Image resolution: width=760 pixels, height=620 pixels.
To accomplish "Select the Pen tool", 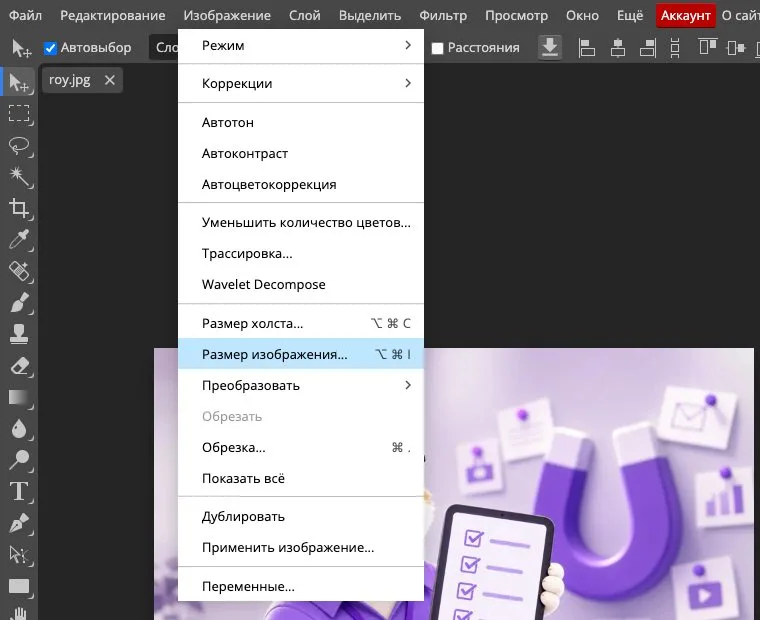I will 19,524.
